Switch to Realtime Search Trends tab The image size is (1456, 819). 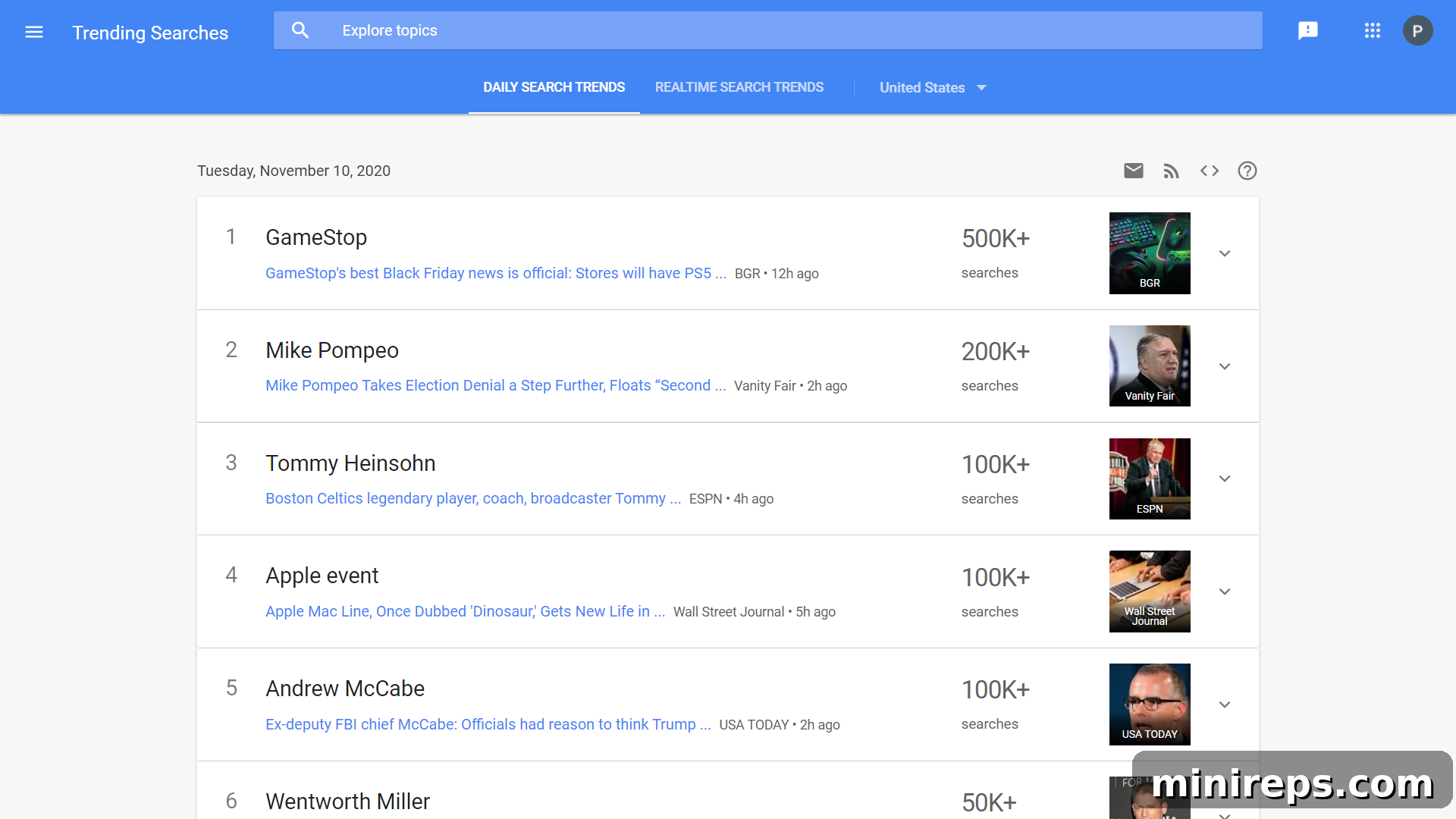click(x=739, y=87)
